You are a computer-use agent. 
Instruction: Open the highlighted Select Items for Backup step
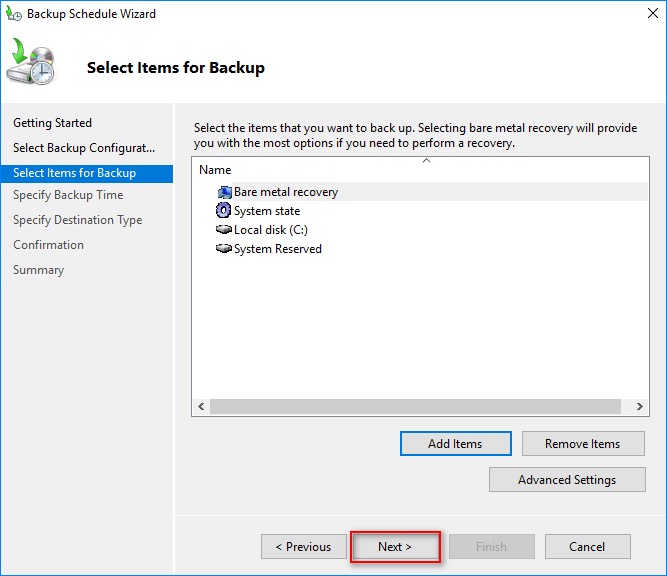coord(87,174)
